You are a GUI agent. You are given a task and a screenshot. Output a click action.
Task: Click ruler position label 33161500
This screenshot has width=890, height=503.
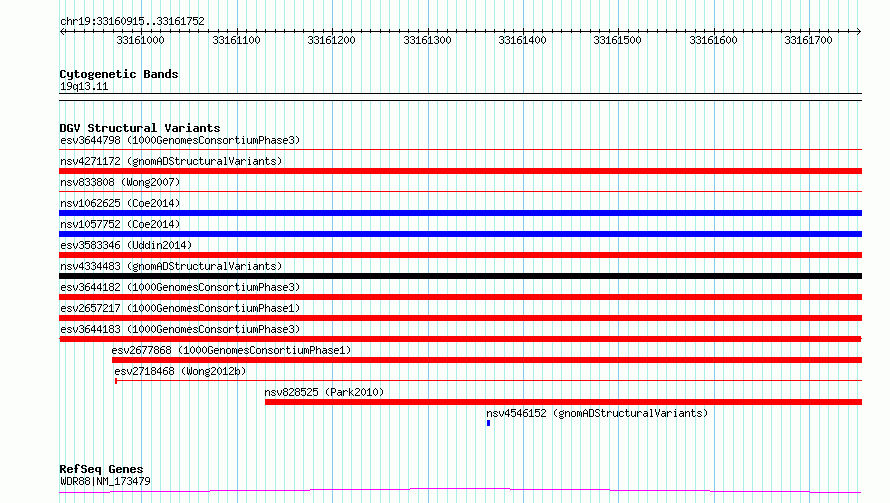pyautogui.click(x=618, y=40)
